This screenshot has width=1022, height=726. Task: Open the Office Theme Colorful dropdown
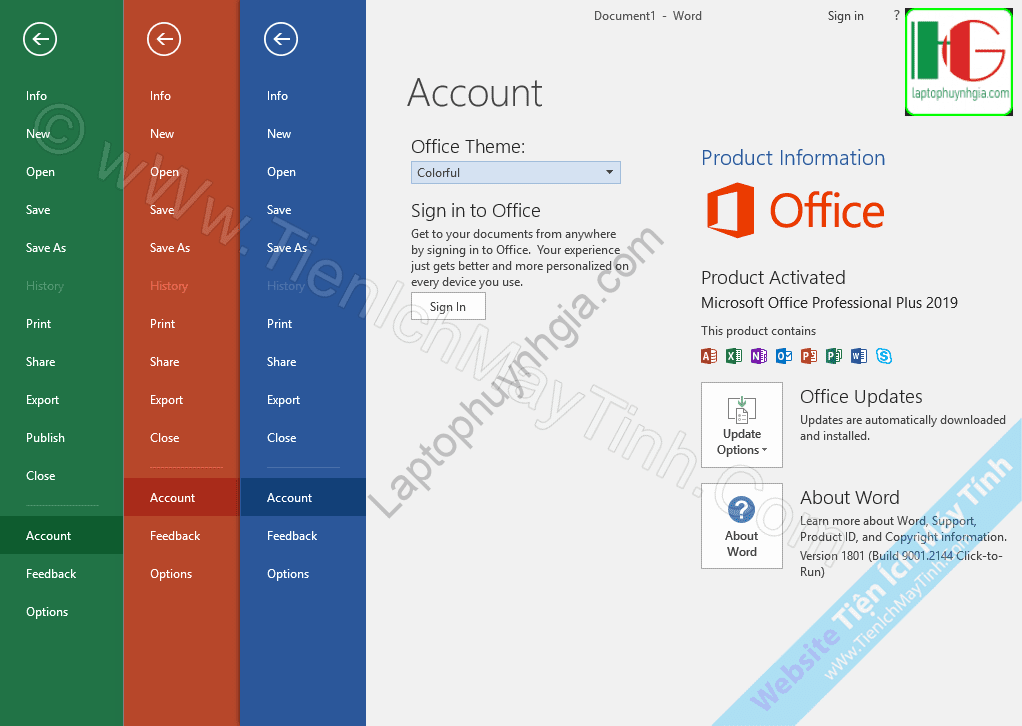[516, 173]
